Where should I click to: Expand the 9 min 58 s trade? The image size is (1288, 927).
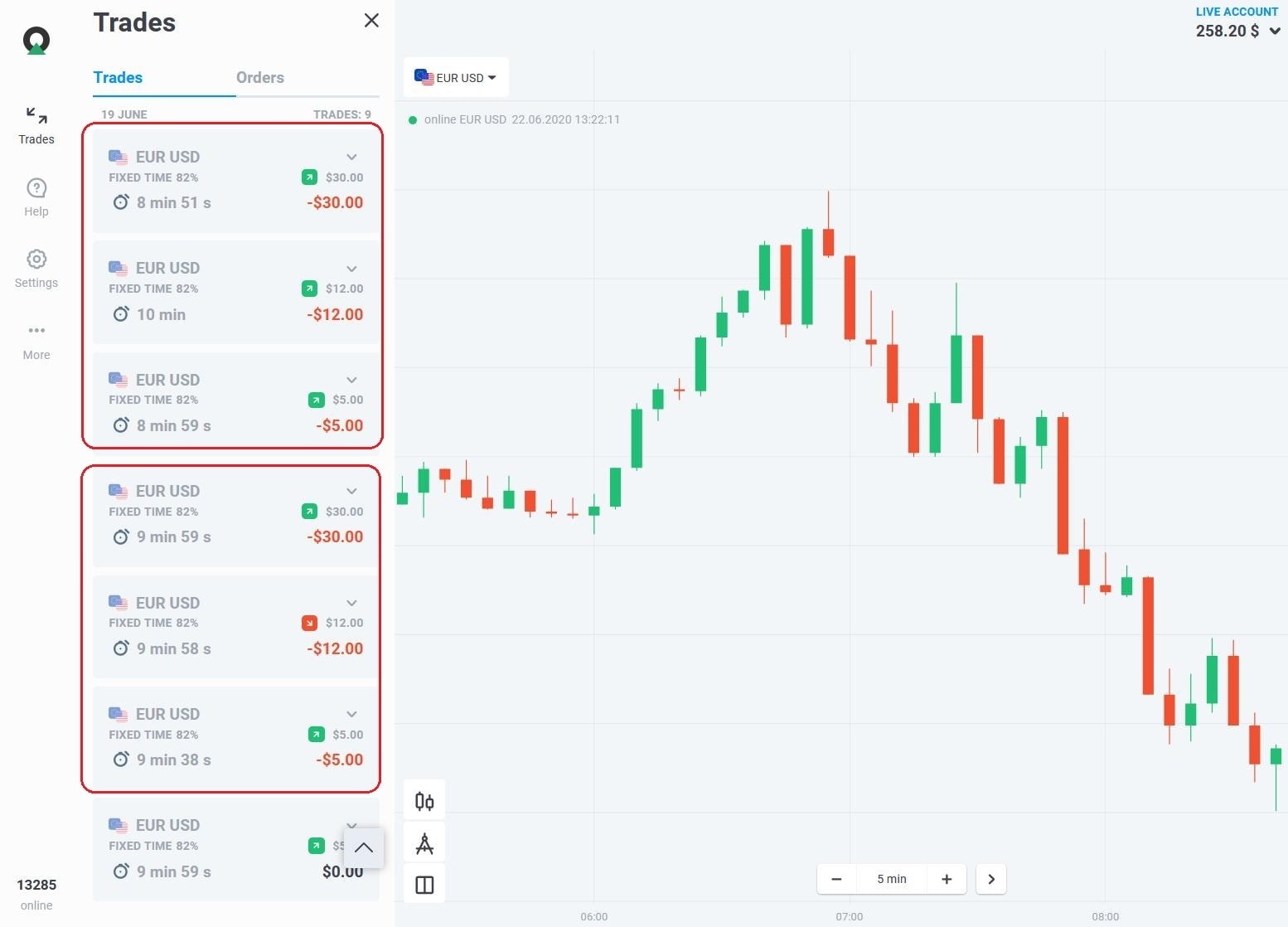351,603
